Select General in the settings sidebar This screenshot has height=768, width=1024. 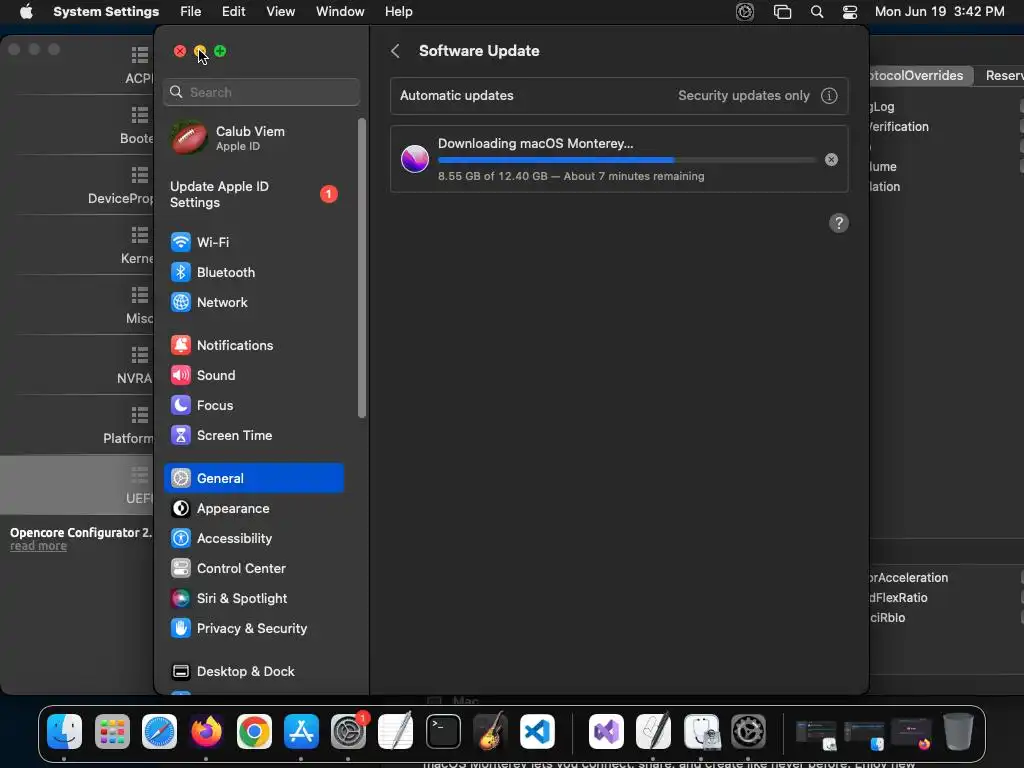(254, 478)
